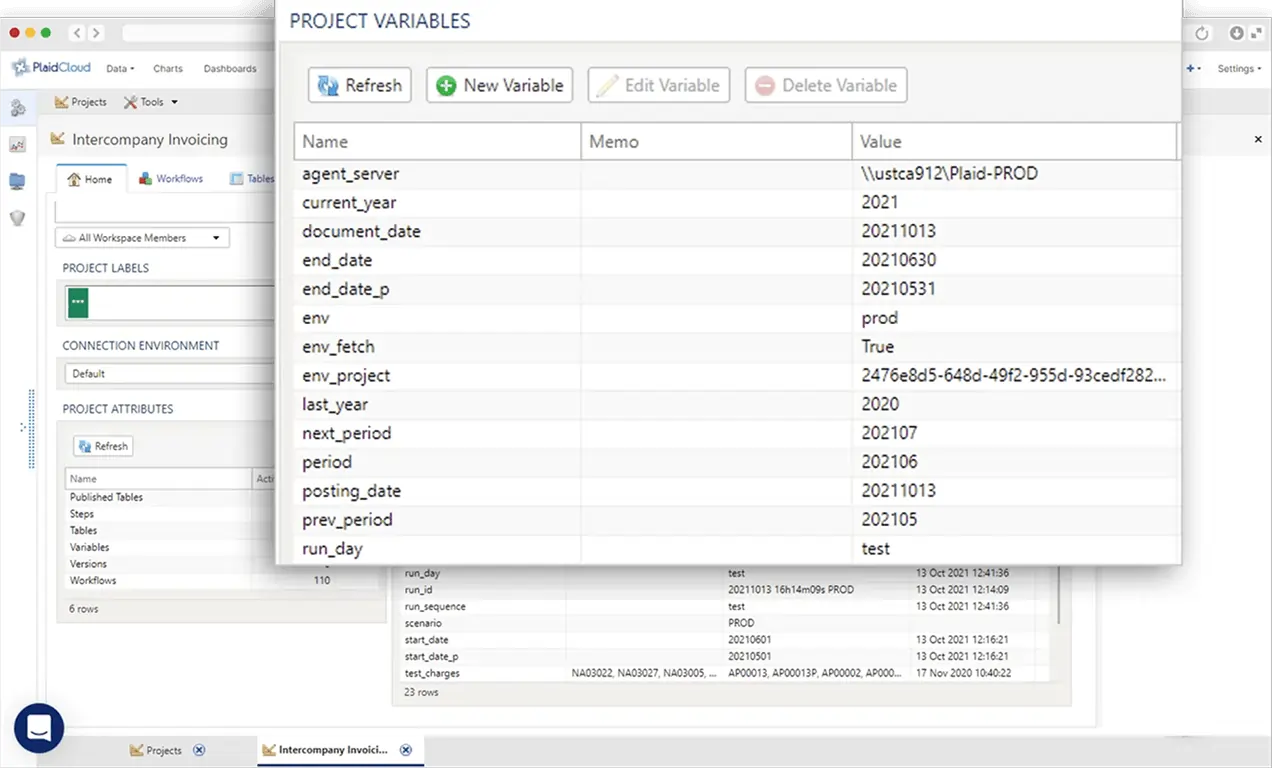Click the browser resize window icon
1272x768 pixels.
1255,33
